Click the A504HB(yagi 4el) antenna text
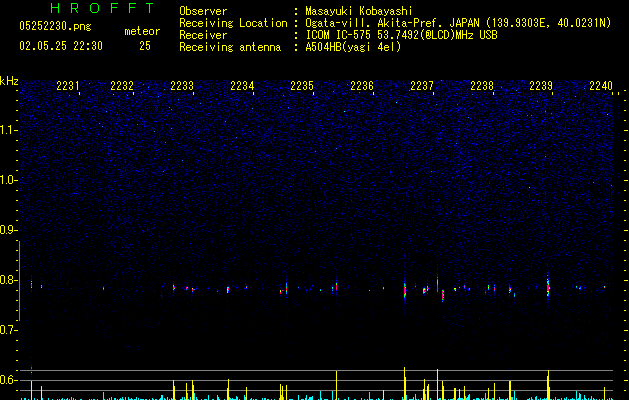The width and height of the screenshot is (629, 400). click(x=353, y=47)
